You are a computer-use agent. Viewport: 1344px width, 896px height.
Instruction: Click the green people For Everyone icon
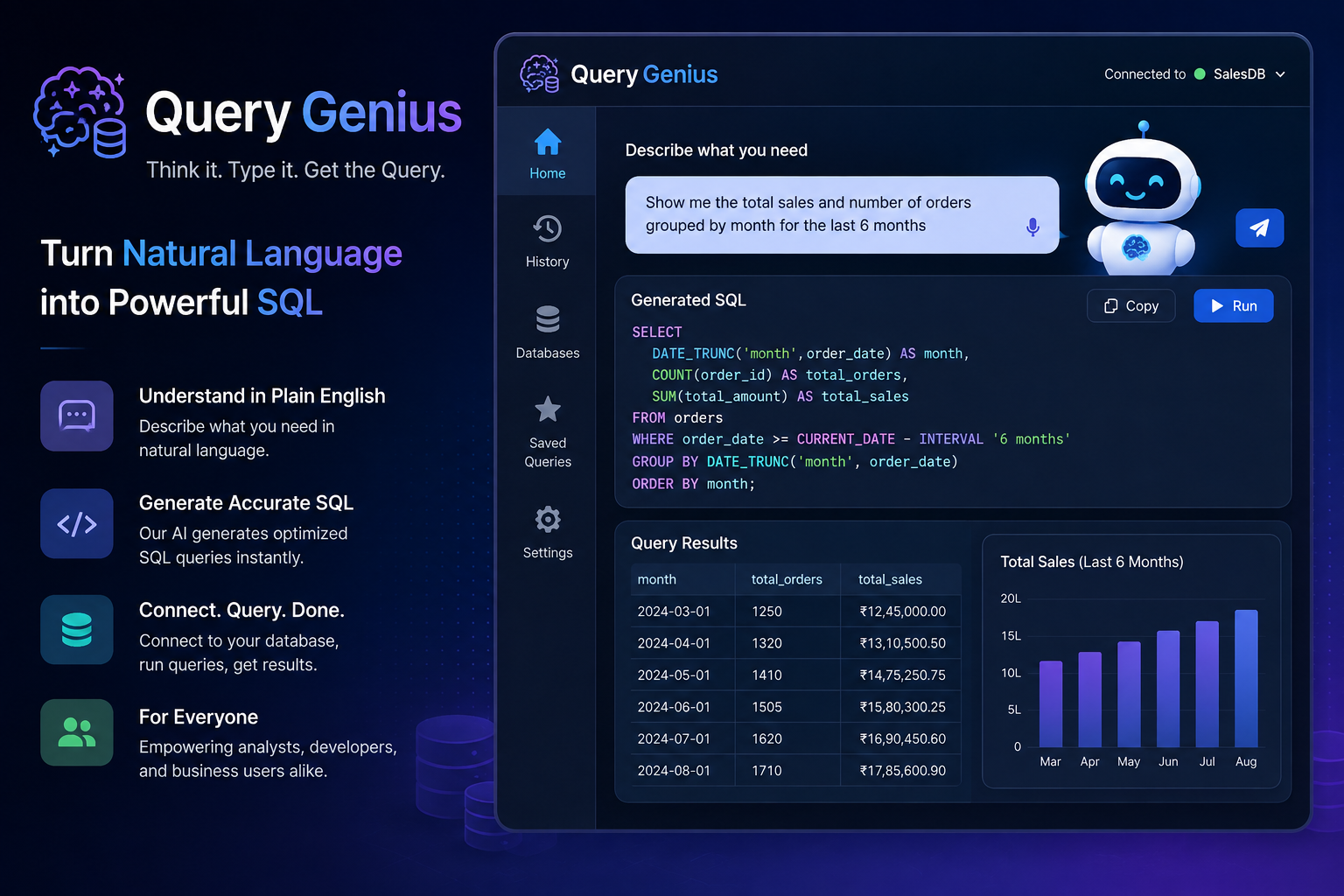coord(77,732)
